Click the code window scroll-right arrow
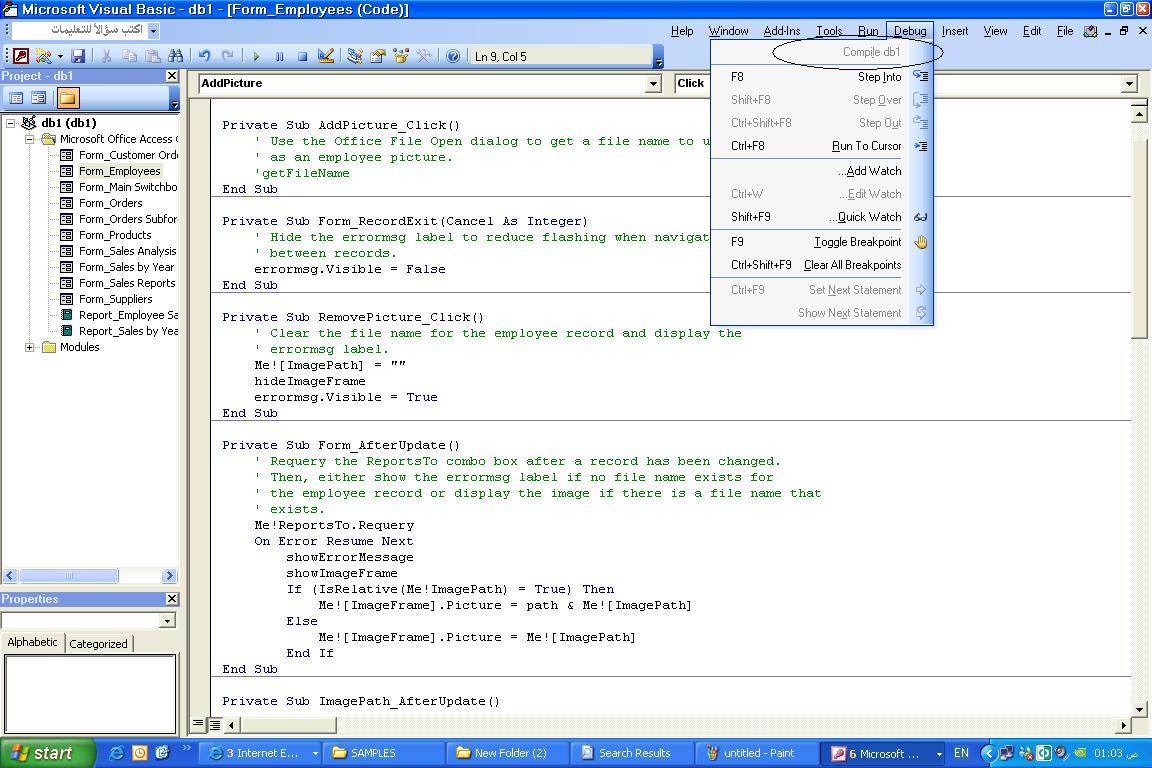Viewport: 1152px width, 768px height. click(x=1123, y=725)
